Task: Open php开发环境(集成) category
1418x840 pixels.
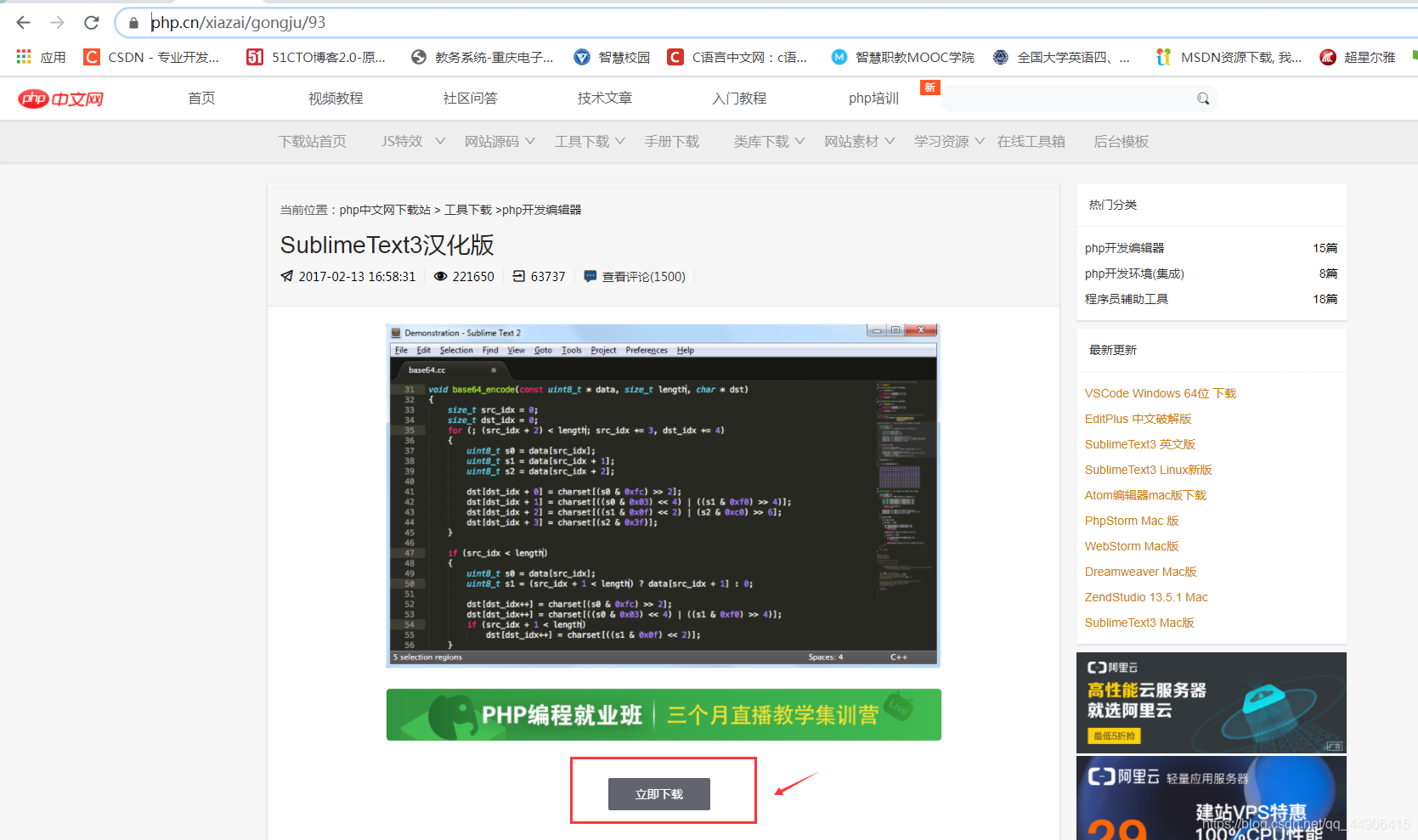Action: 1134,273
